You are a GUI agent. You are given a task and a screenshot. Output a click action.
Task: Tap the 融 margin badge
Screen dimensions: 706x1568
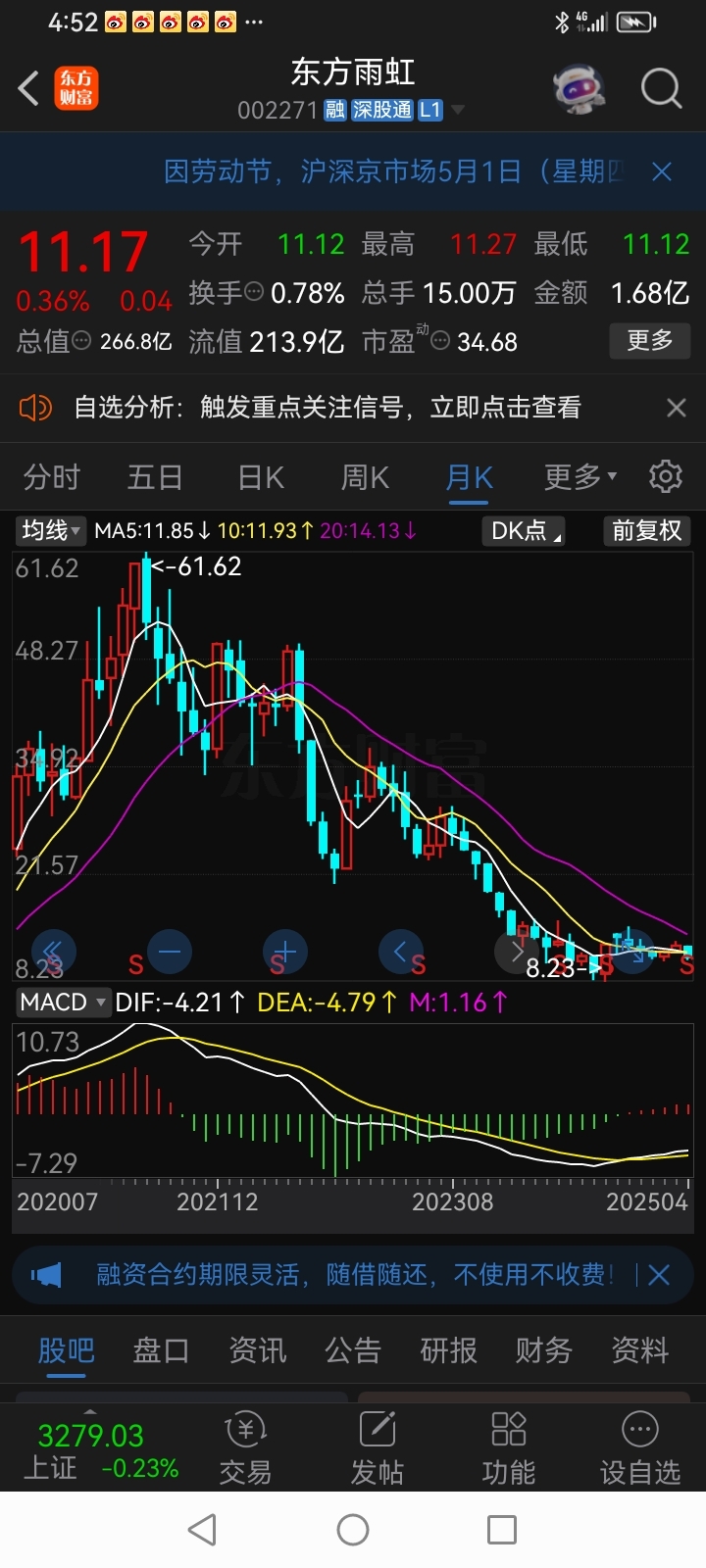pos(335,110)
